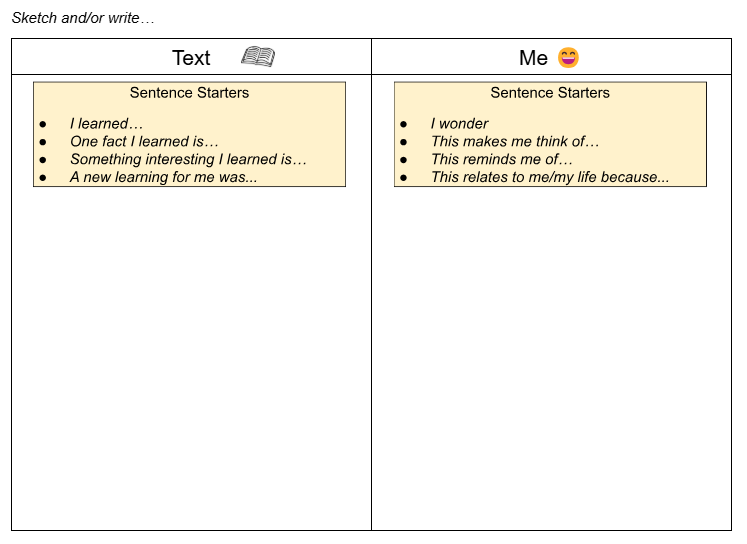The height and width of the screenshot is (544, 747).
Task: Click the "Sketch and/or write…" instruction line
Action: point(83,18)
